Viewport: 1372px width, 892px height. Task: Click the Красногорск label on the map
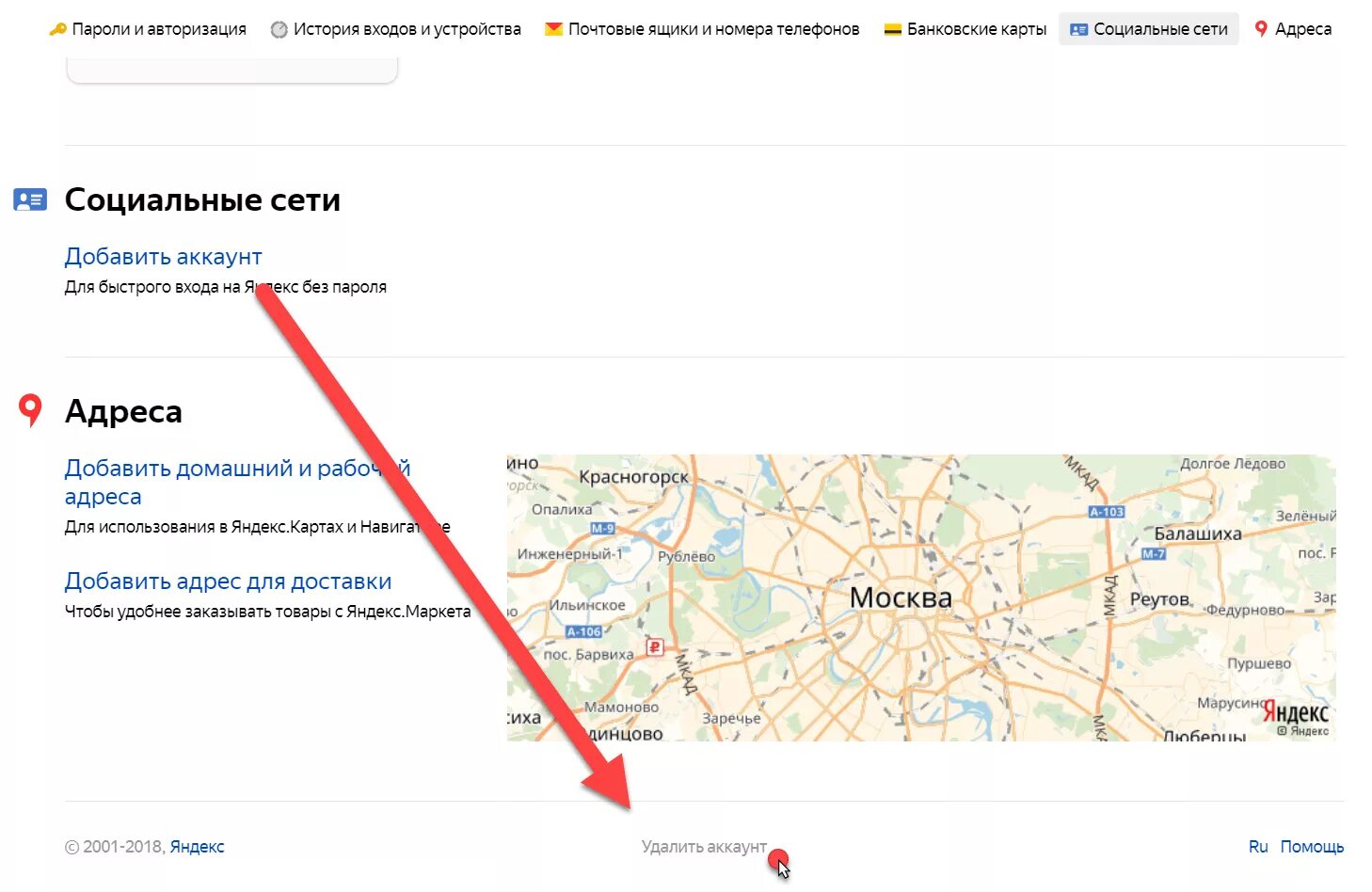pyautogui.click(x=633, y=477)
